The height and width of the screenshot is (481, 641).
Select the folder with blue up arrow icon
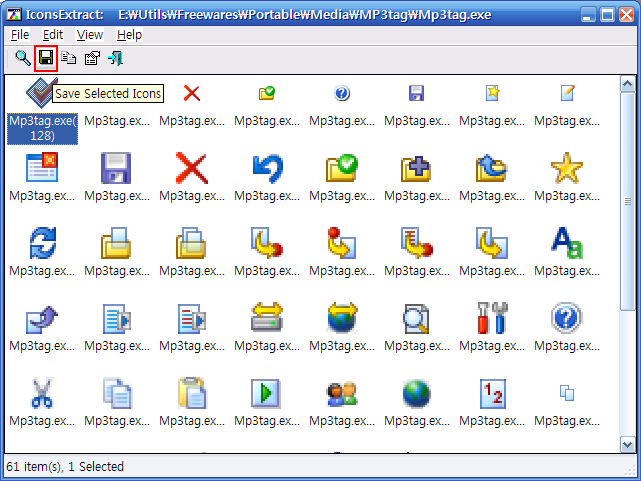click(492, 168)
